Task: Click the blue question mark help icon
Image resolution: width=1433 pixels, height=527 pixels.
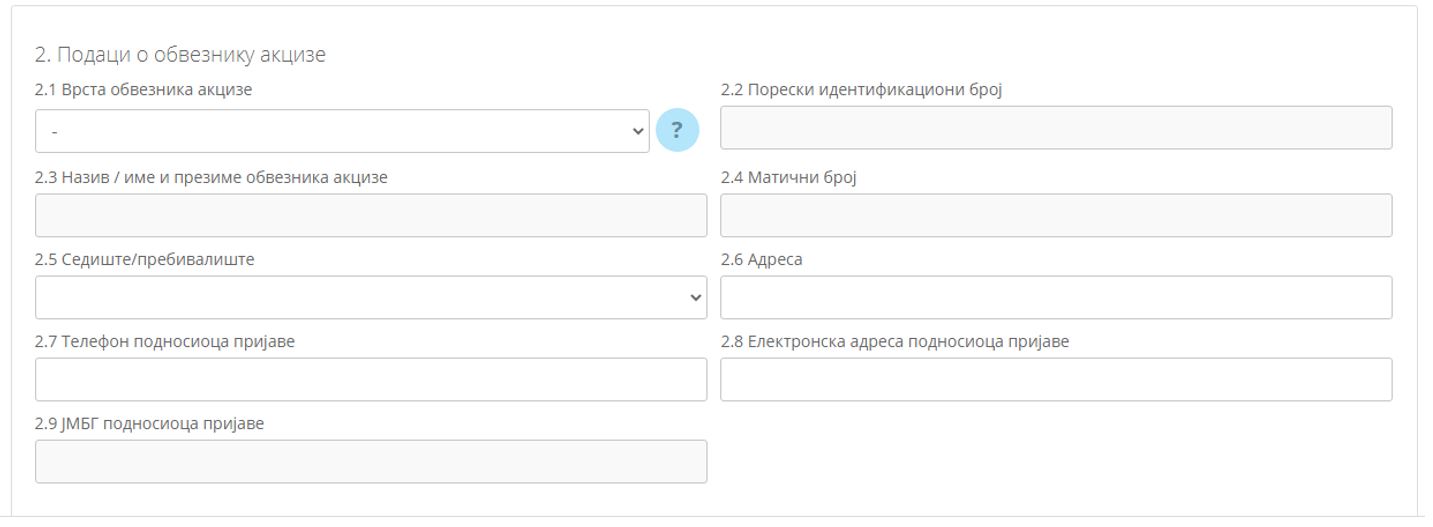Action: tap(677, 130)
